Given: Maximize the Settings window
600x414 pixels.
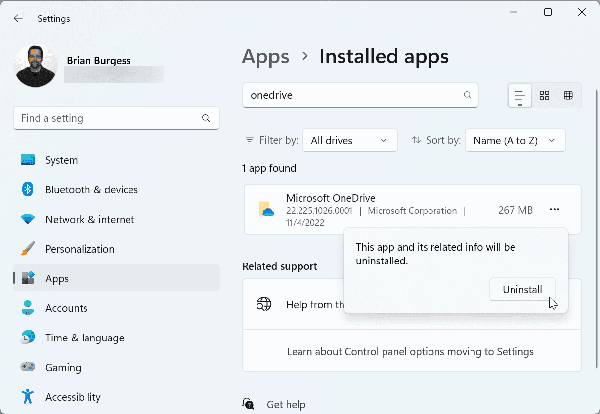Looking at the screenshot, I should (x=548, y=12).
